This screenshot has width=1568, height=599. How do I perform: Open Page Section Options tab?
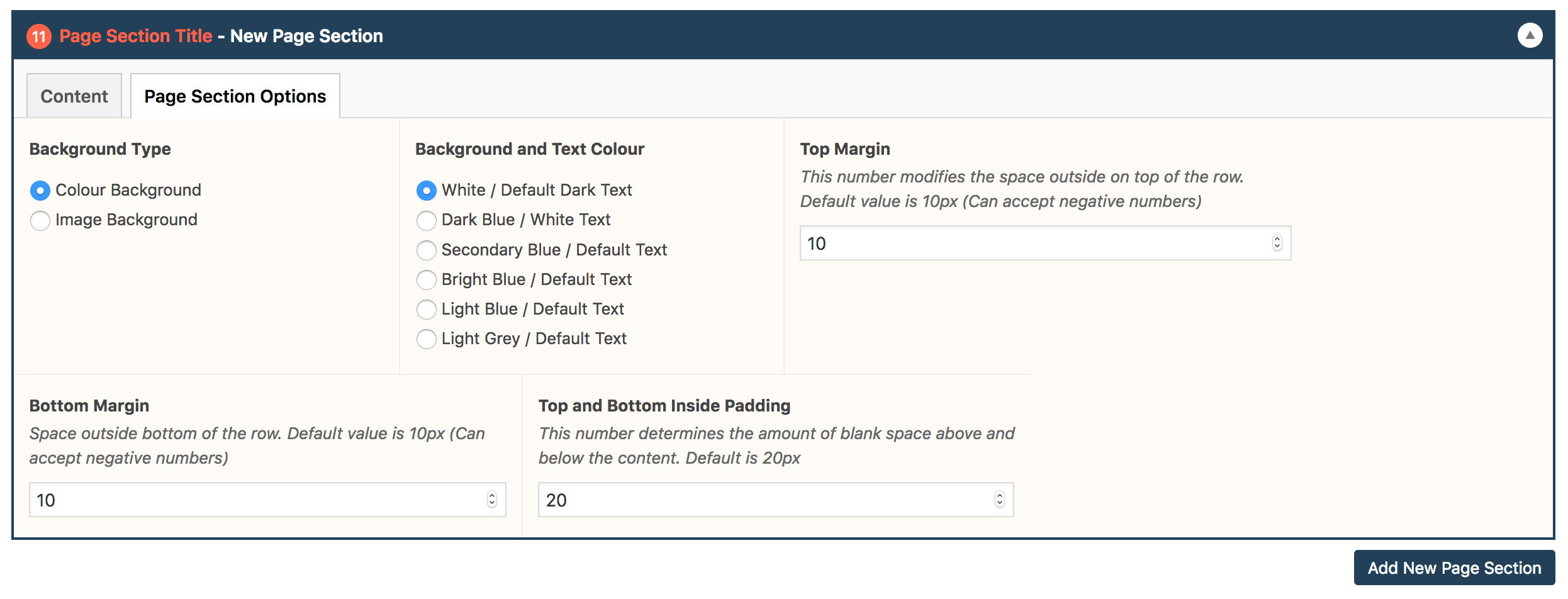point(235,96)
